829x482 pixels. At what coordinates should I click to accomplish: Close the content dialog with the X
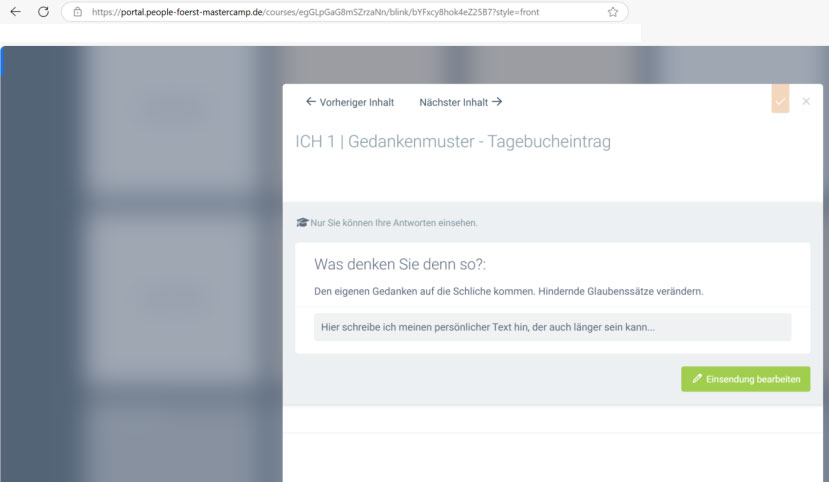[x=806, y=101]
